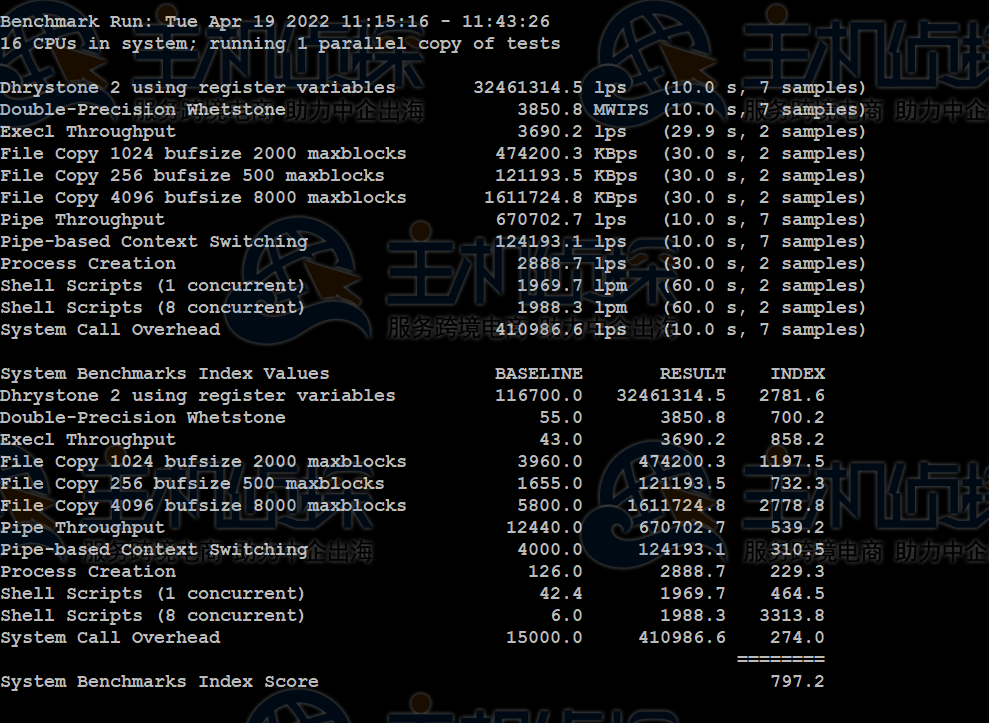Click the Dhrystone index value 2781.6

tap(792, 396)
